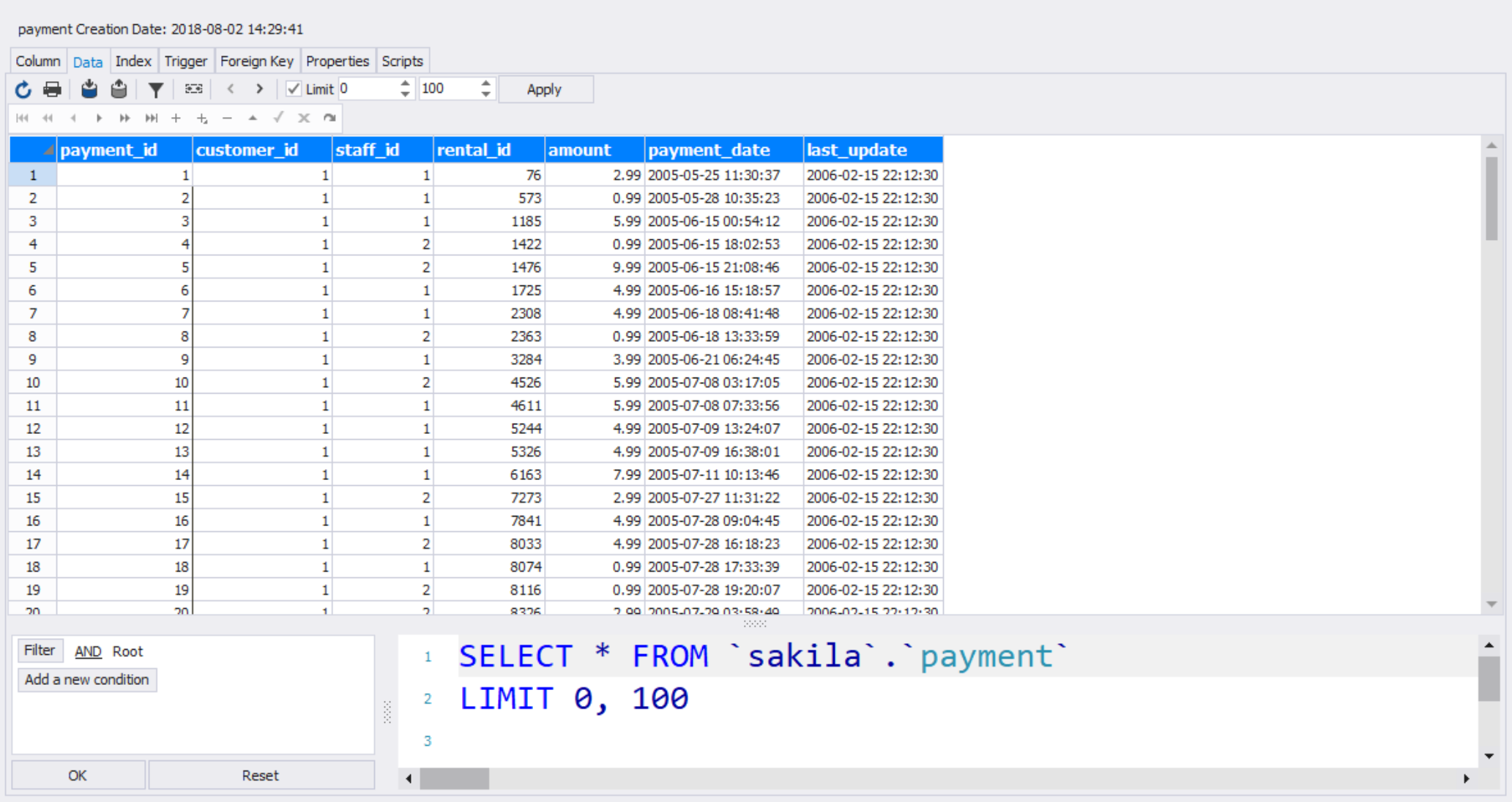Move to previous record in navigator
This screenshot has width=1512, height=802.
(73, 118)
